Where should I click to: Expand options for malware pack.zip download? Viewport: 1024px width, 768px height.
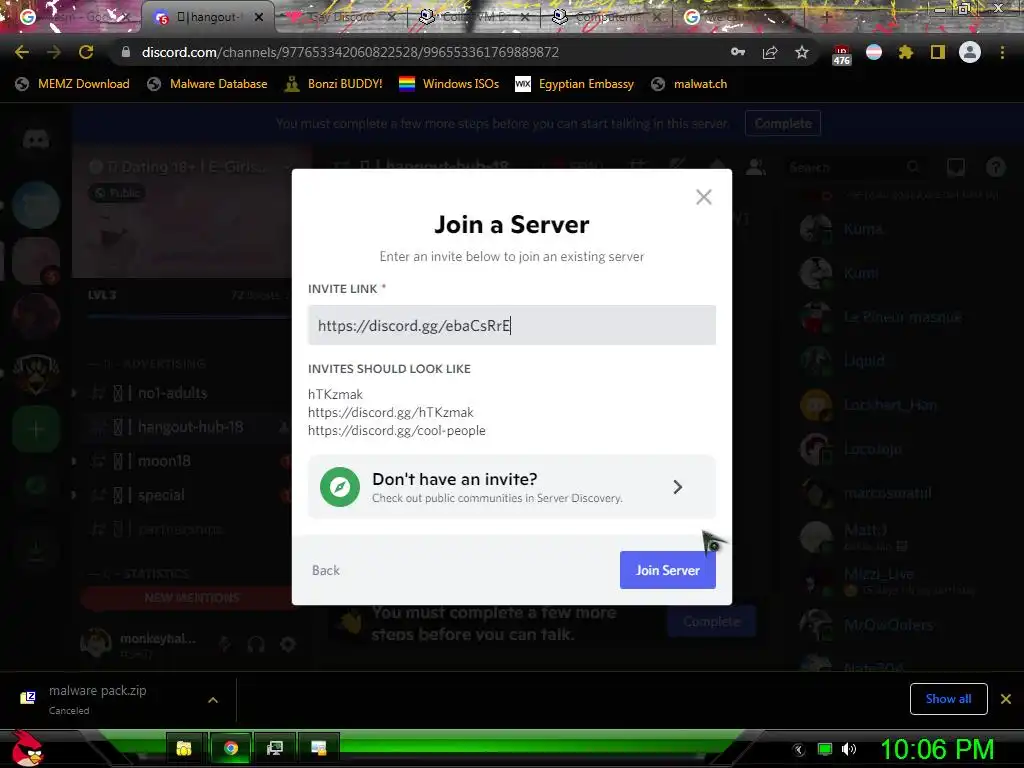(213, 700)
